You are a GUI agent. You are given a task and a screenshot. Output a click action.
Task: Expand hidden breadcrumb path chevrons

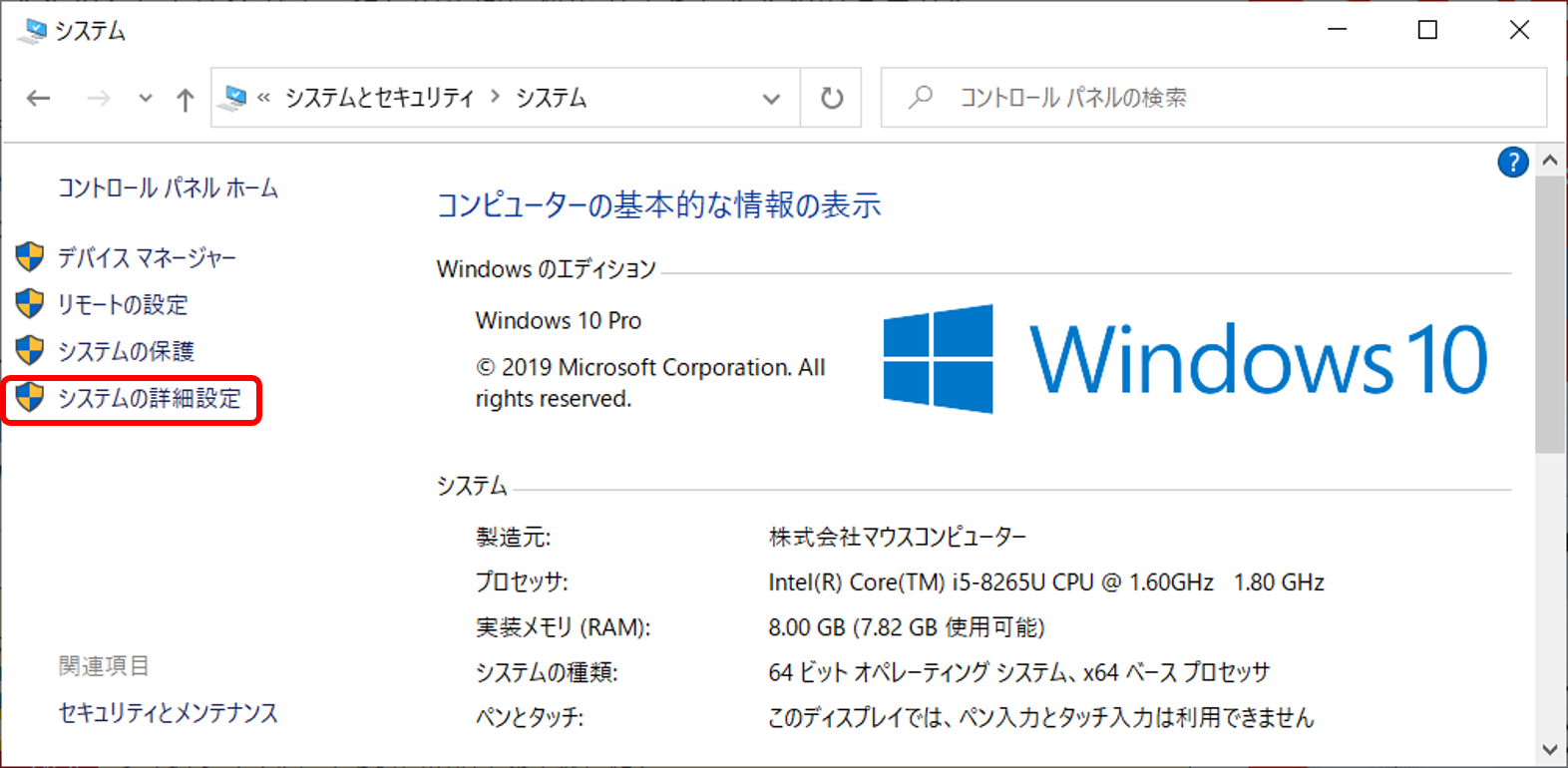[x=264, y=98]
